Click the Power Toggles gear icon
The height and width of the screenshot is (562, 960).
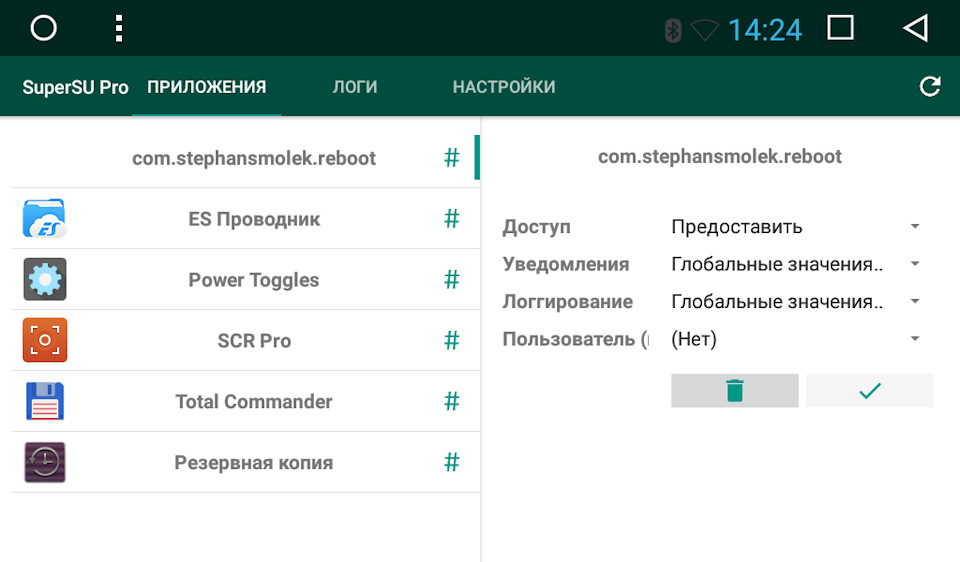click(x=45, y=279)
